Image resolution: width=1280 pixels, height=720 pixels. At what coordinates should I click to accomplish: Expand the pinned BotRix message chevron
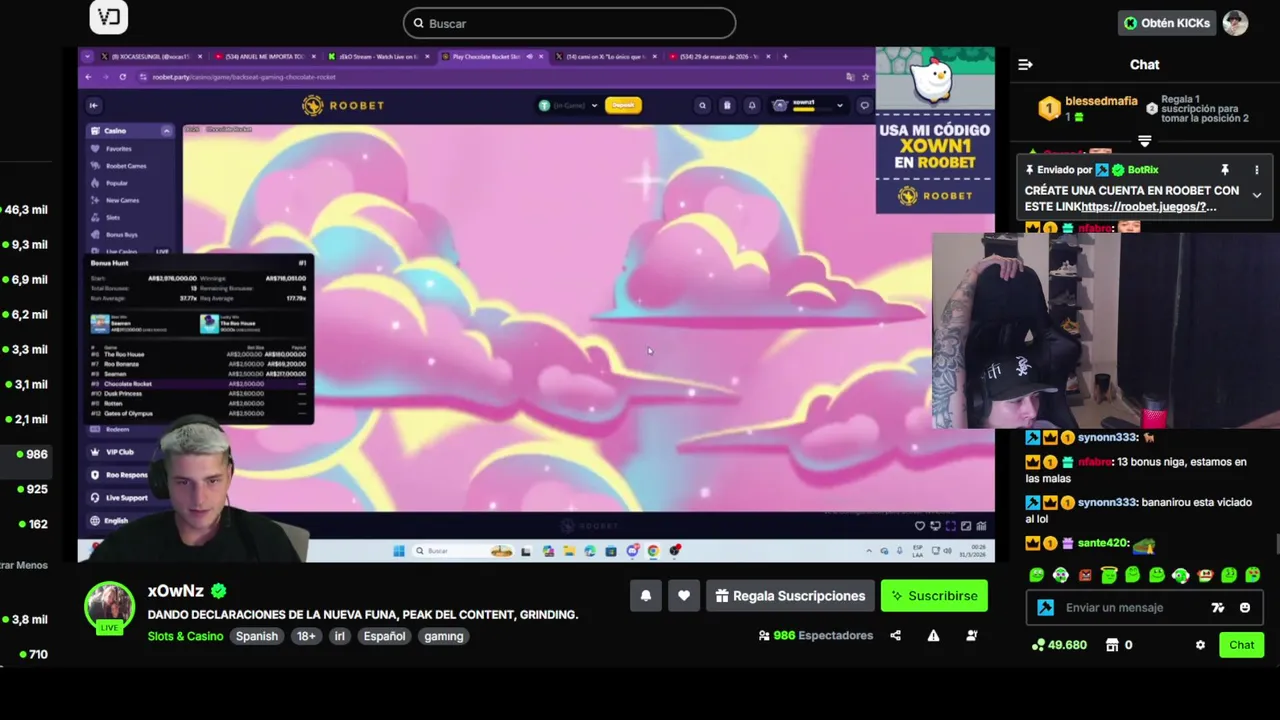coord(1257,195)
